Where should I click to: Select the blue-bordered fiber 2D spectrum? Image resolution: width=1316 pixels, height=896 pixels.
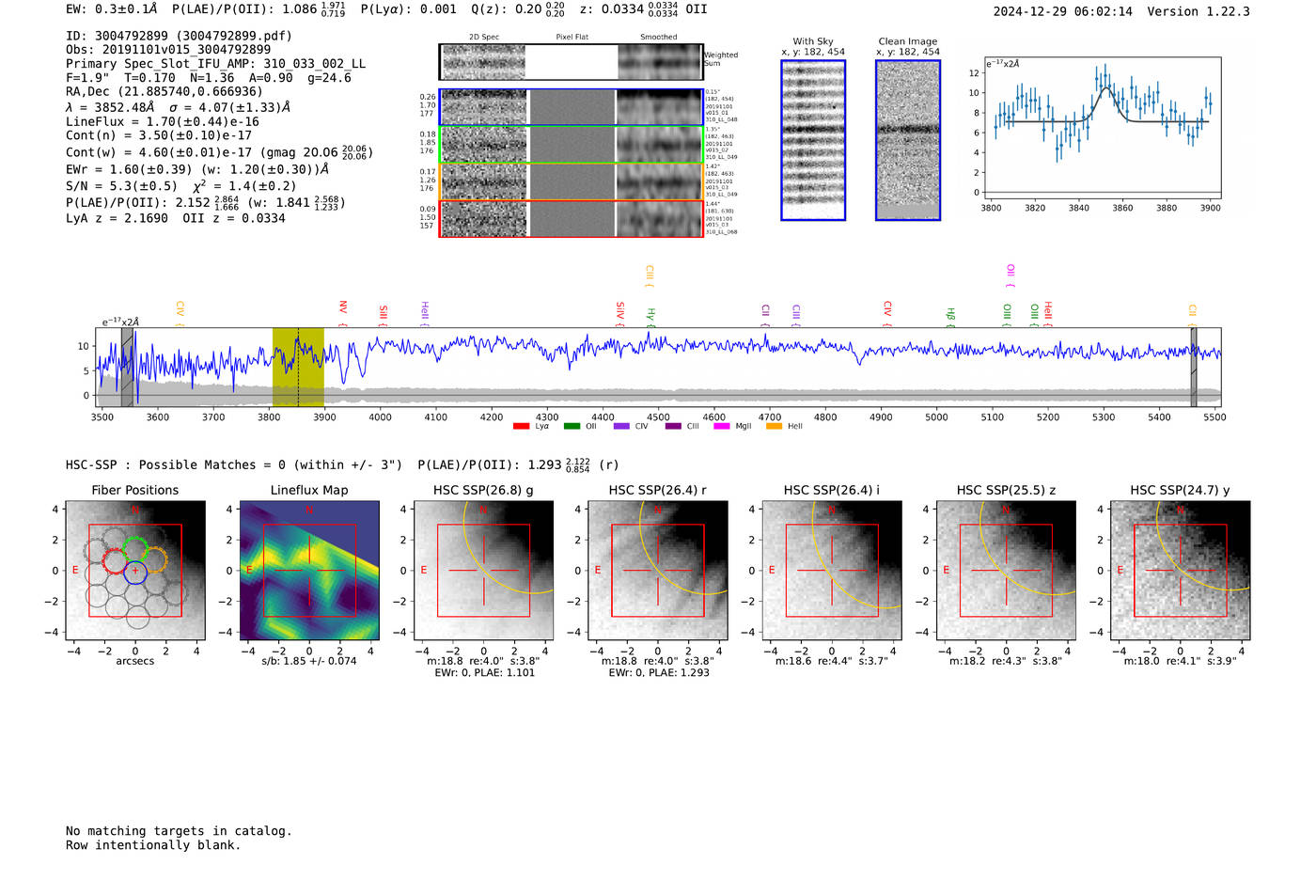[x=571, y=107]
